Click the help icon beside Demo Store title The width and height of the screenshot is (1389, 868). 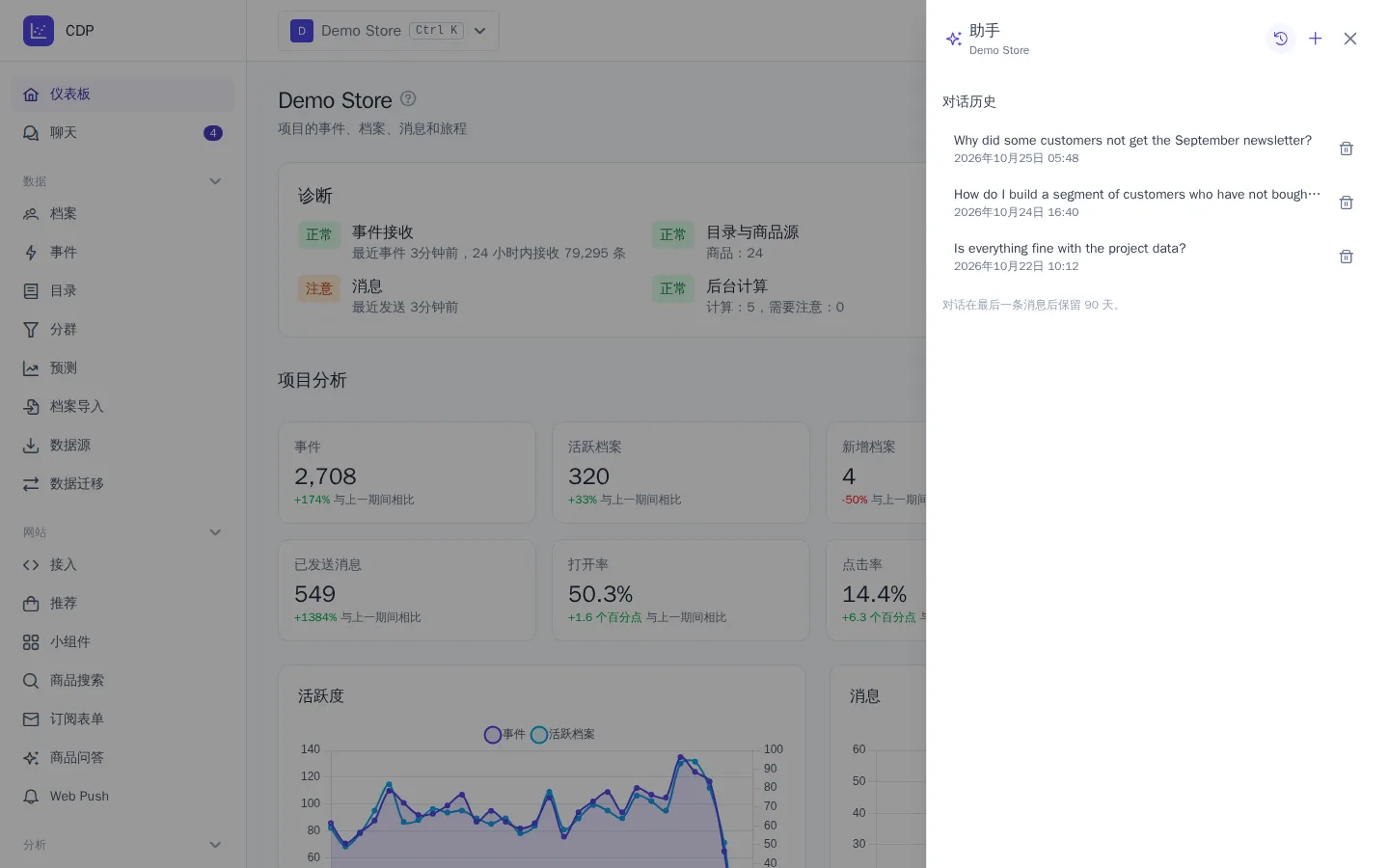click(408, 98)
